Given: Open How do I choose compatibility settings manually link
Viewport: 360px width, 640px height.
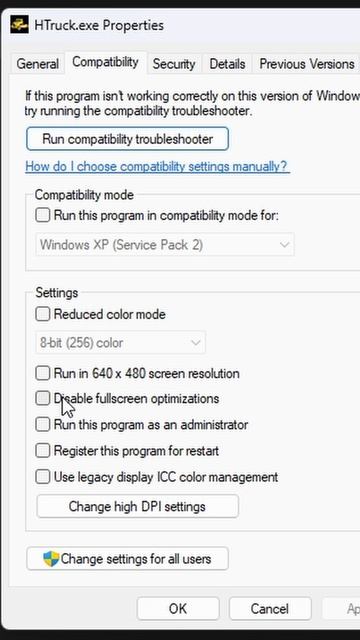Looking at the screenshot, I should click(158, 167).
